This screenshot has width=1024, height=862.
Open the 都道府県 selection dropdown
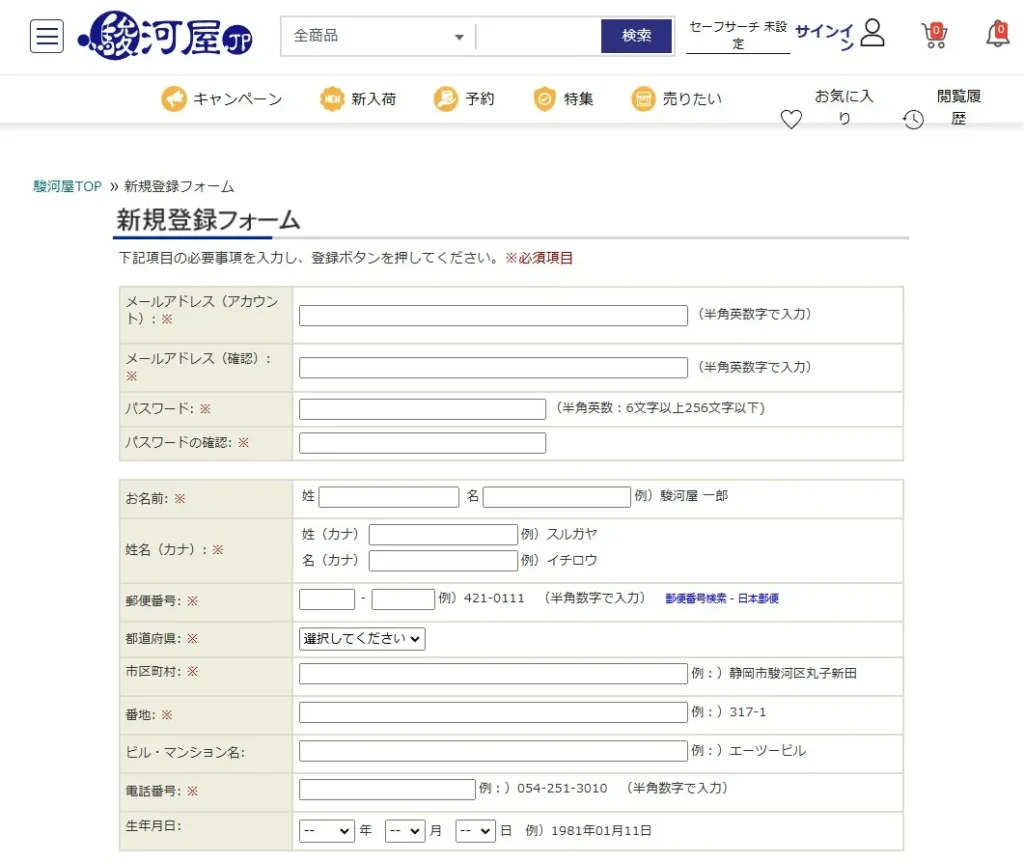click(360, 638)
